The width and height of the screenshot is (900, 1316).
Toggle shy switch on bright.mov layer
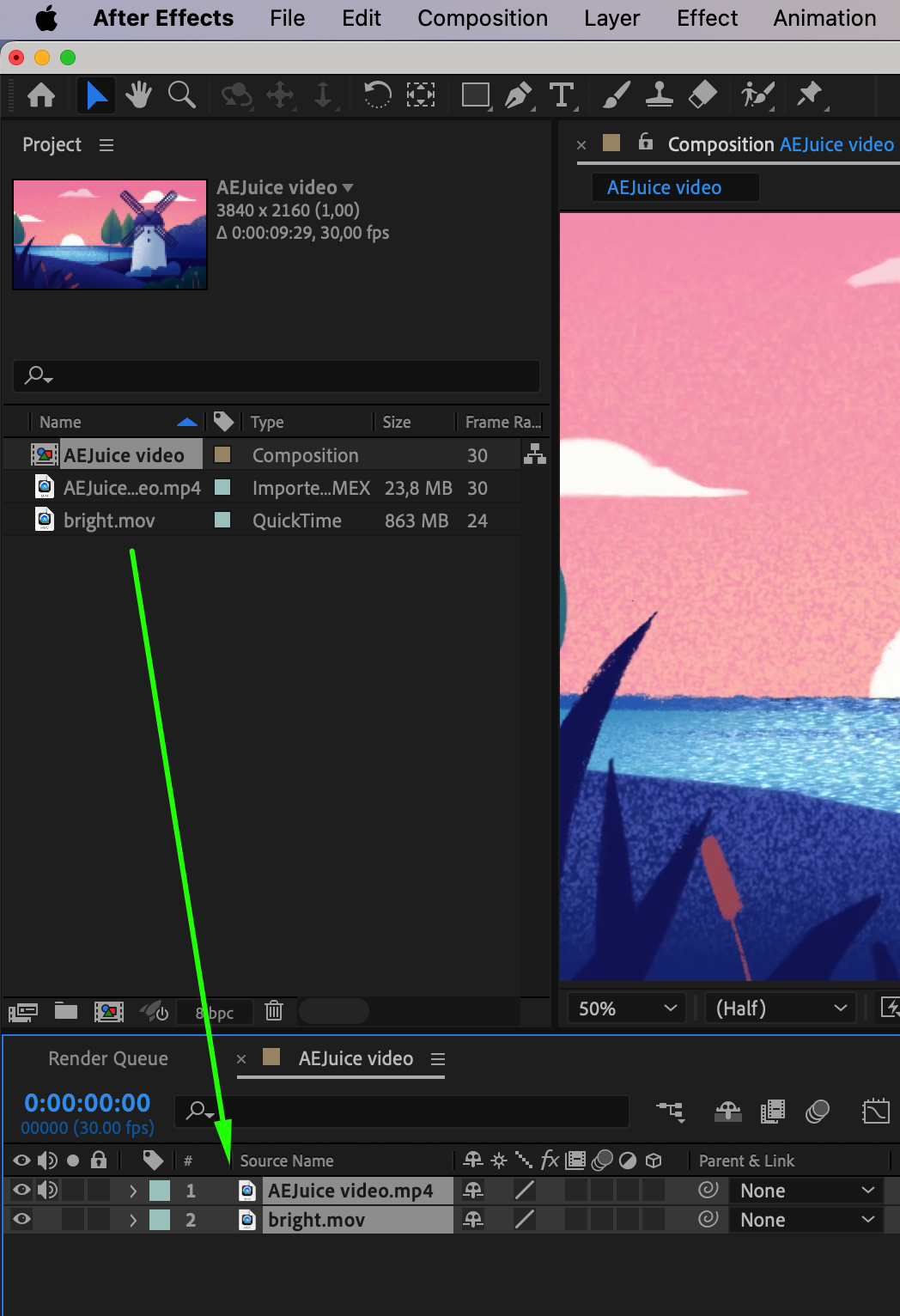[x=473, y=1219]
